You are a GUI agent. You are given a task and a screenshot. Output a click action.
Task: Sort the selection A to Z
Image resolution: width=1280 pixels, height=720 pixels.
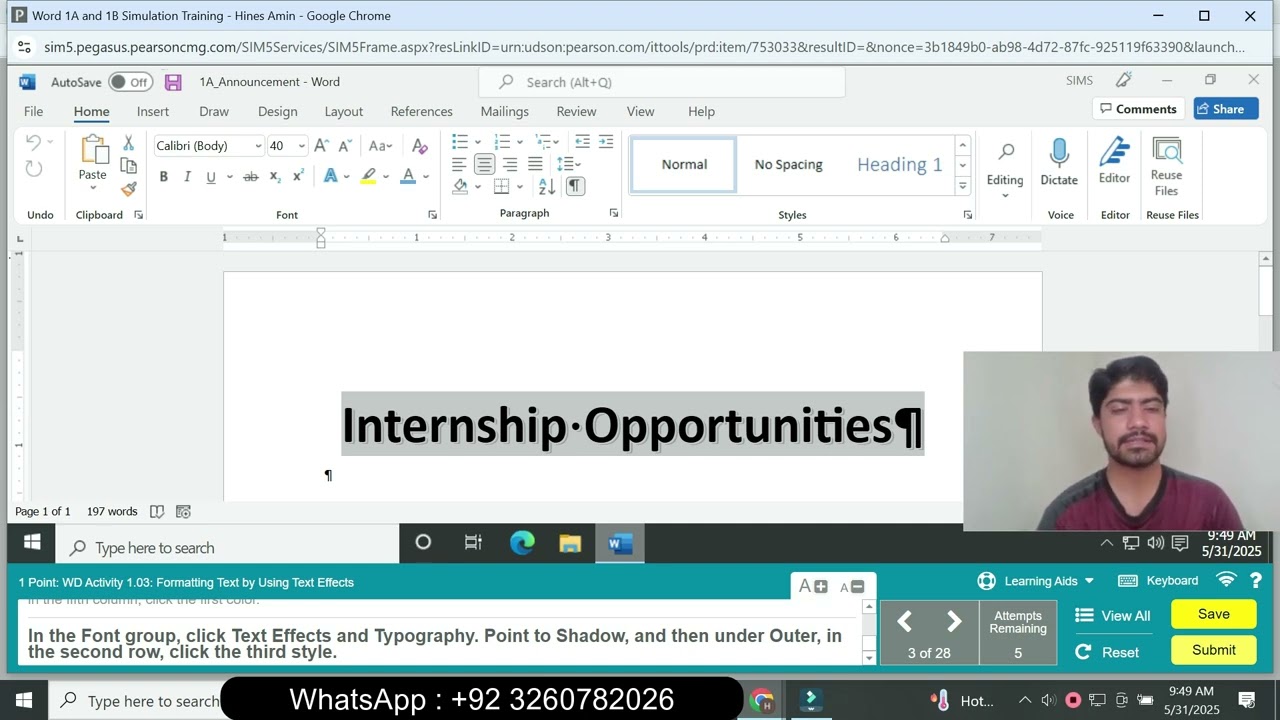(547, 186)
